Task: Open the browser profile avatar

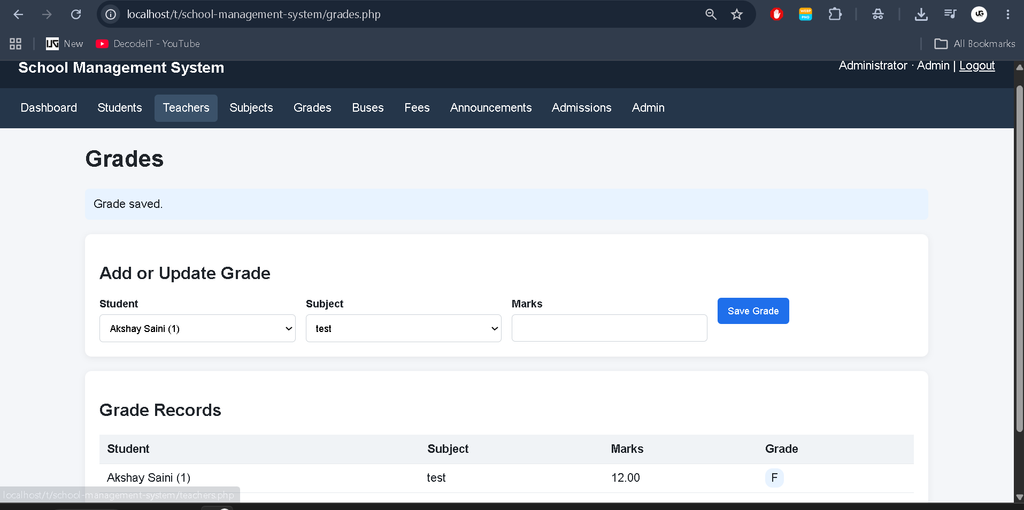Action: (979, 14)
